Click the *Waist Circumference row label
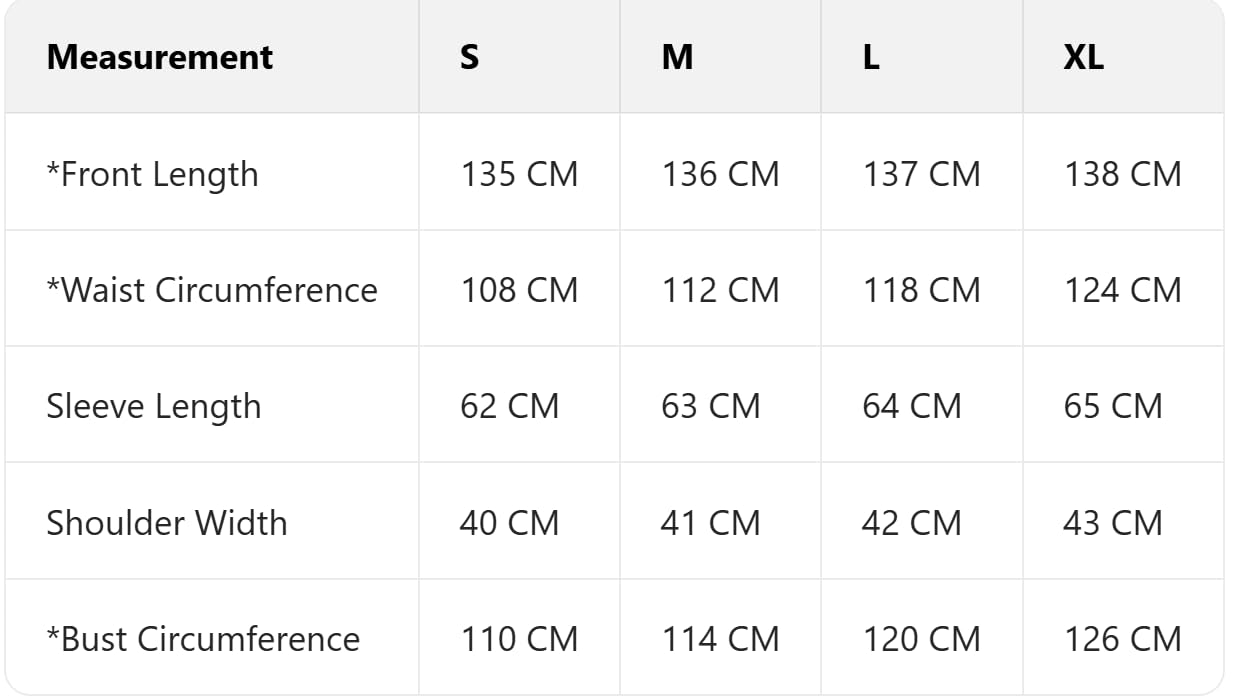Viewport: 1233px width, 697px height. tap(212, 290)
